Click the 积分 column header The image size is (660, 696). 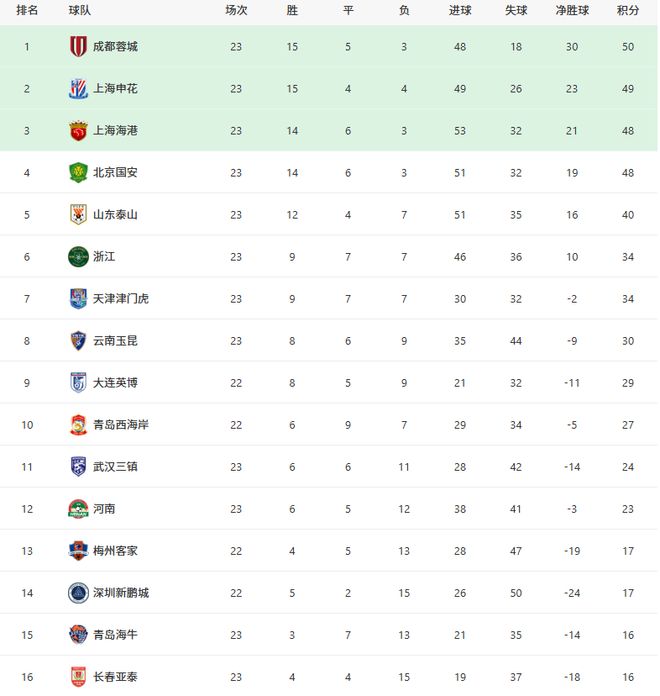point(629,10)
